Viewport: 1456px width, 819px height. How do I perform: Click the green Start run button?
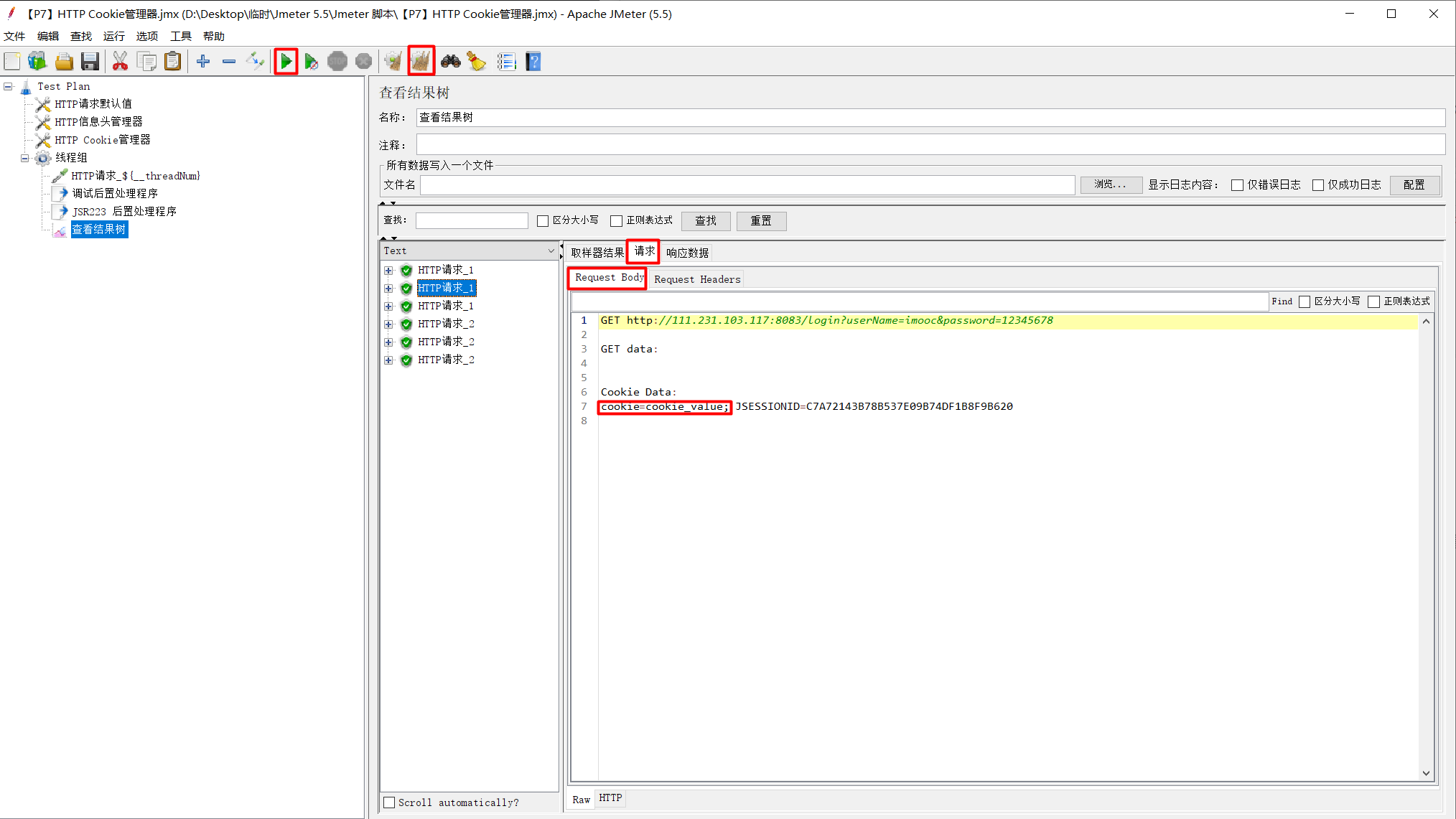coord(286,62)
